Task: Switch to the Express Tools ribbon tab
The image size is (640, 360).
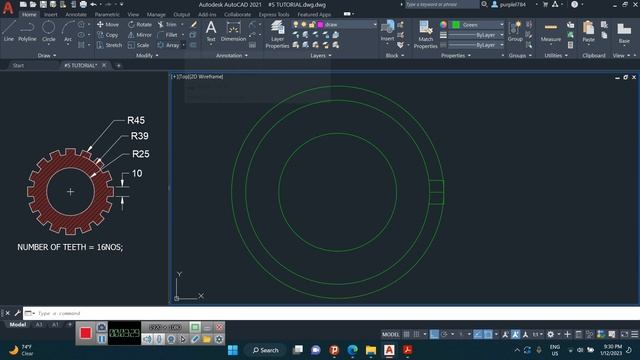Action: coord(274,14)
